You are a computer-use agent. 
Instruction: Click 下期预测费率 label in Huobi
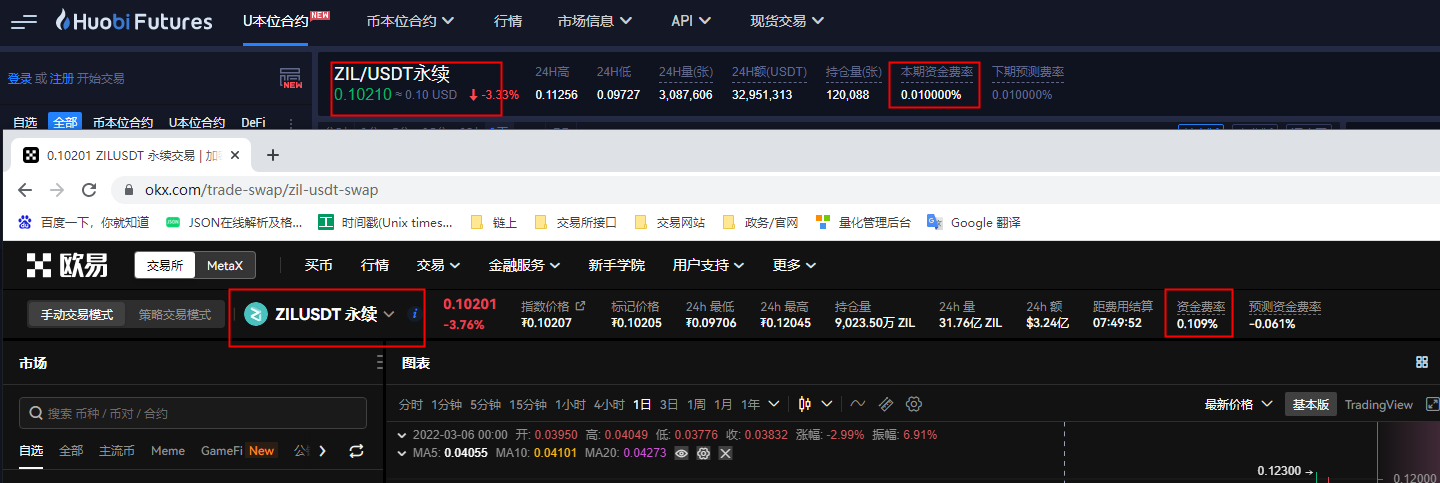pyautogui.click(x=1028, y=72)
